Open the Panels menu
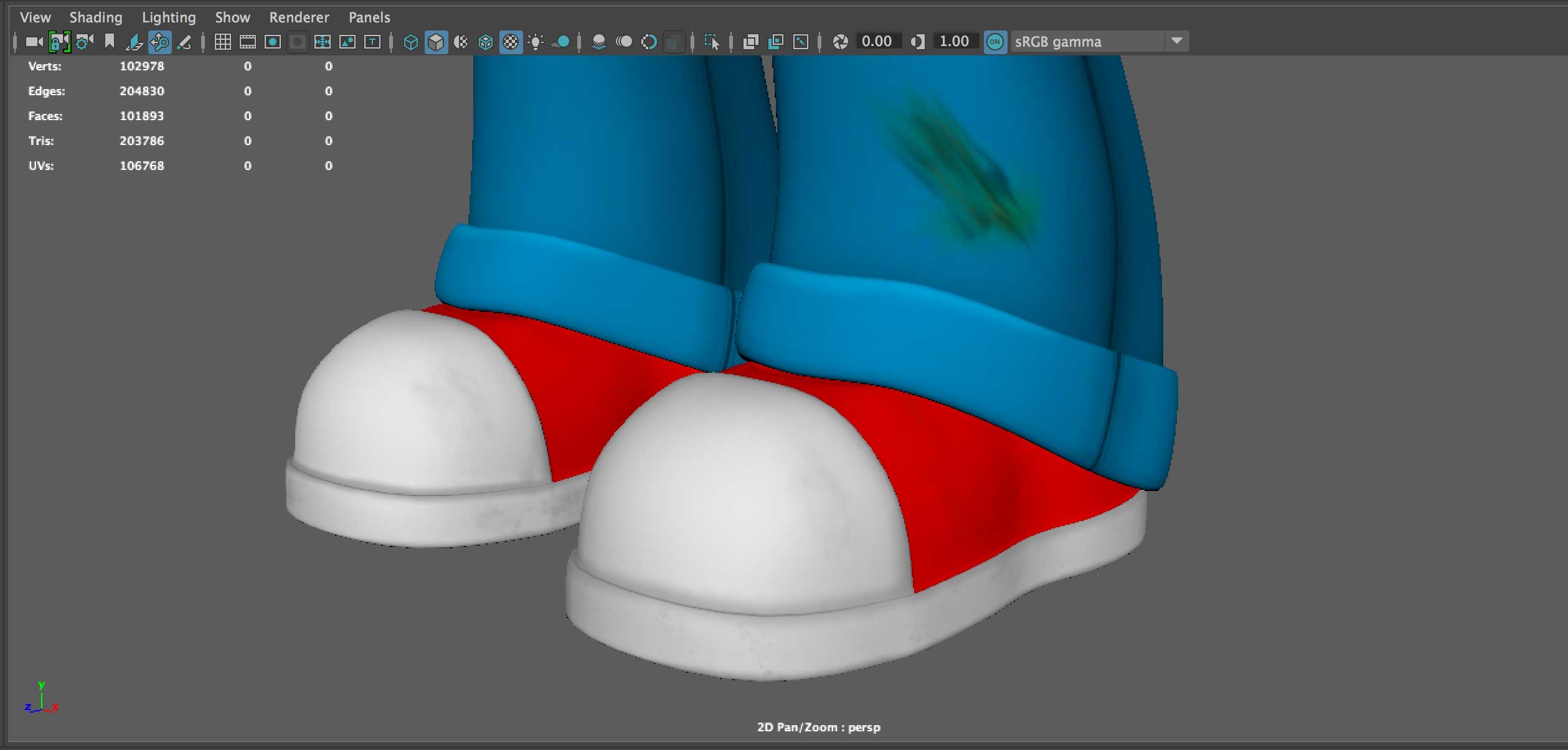 [x=369, y=17]
